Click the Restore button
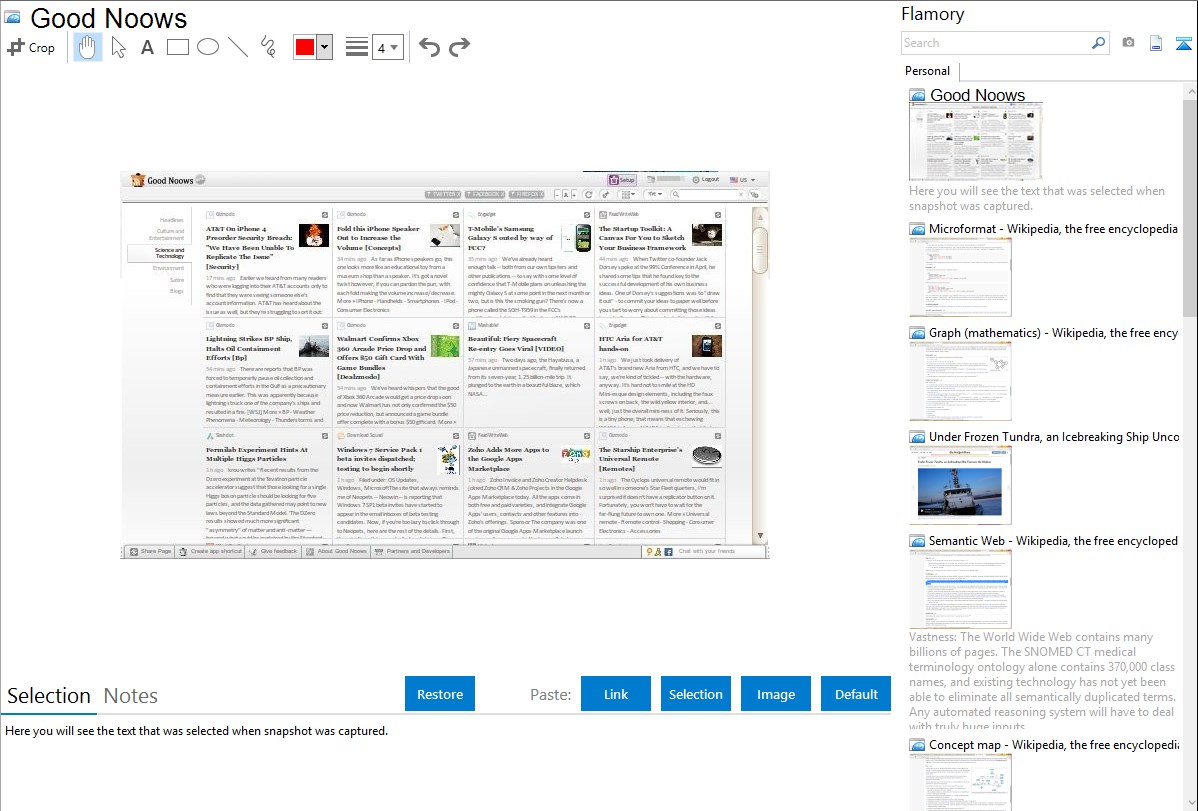The width and height of the screenshot is (1198, 811). point(440,694)
